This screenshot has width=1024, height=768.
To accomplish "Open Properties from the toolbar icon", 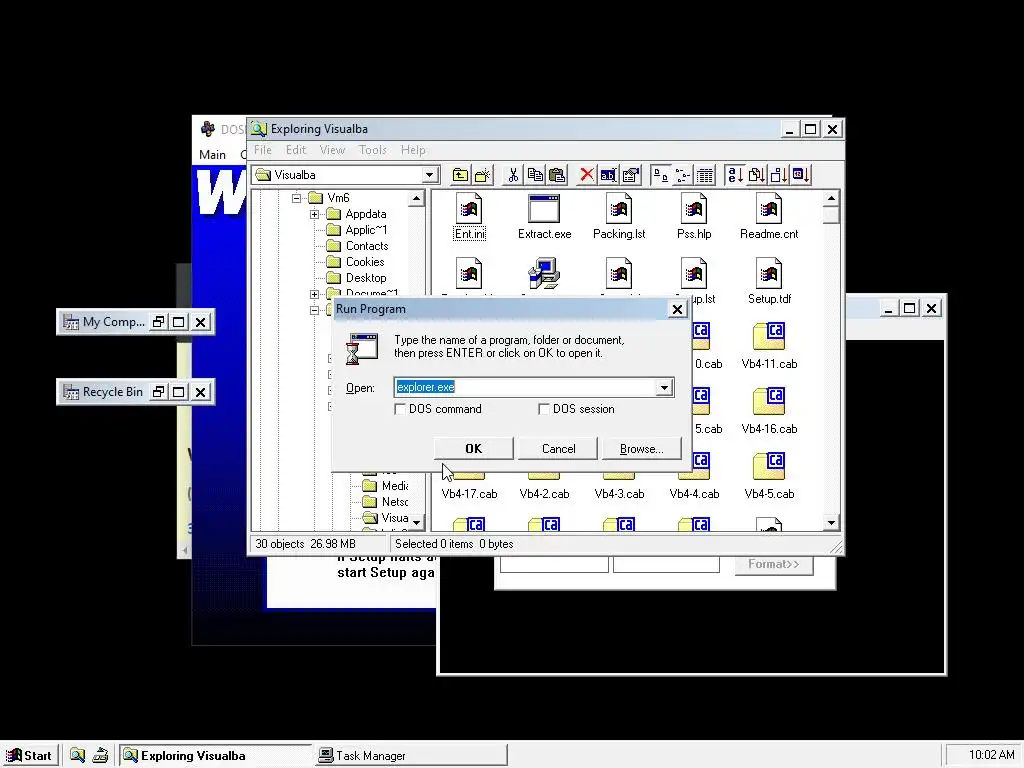I will (x=630, y=175).
